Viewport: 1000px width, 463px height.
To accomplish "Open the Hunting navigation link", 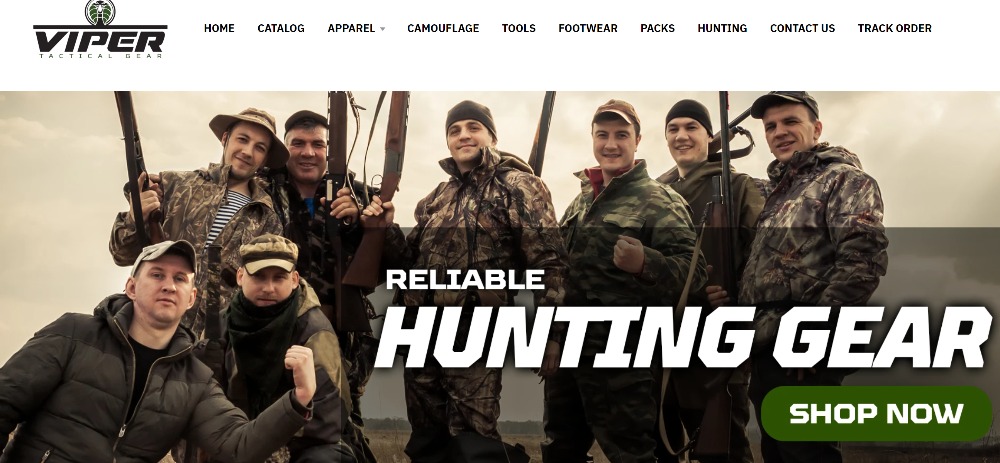I will coord(722,28).
